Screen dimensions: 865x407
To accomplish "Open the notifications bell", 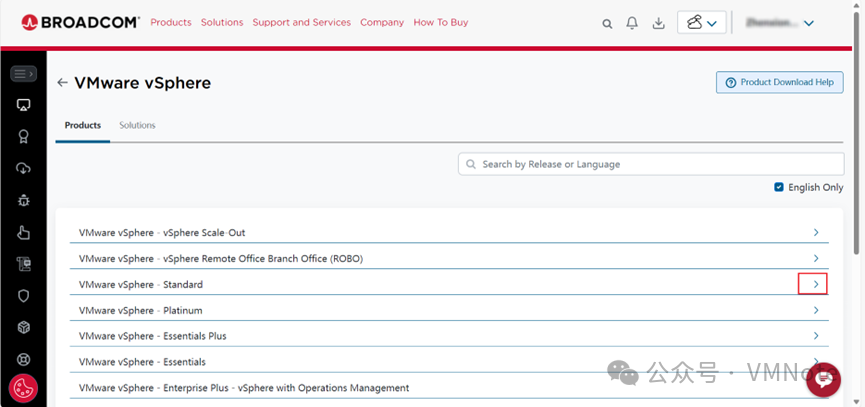I will tap(632, 23).
